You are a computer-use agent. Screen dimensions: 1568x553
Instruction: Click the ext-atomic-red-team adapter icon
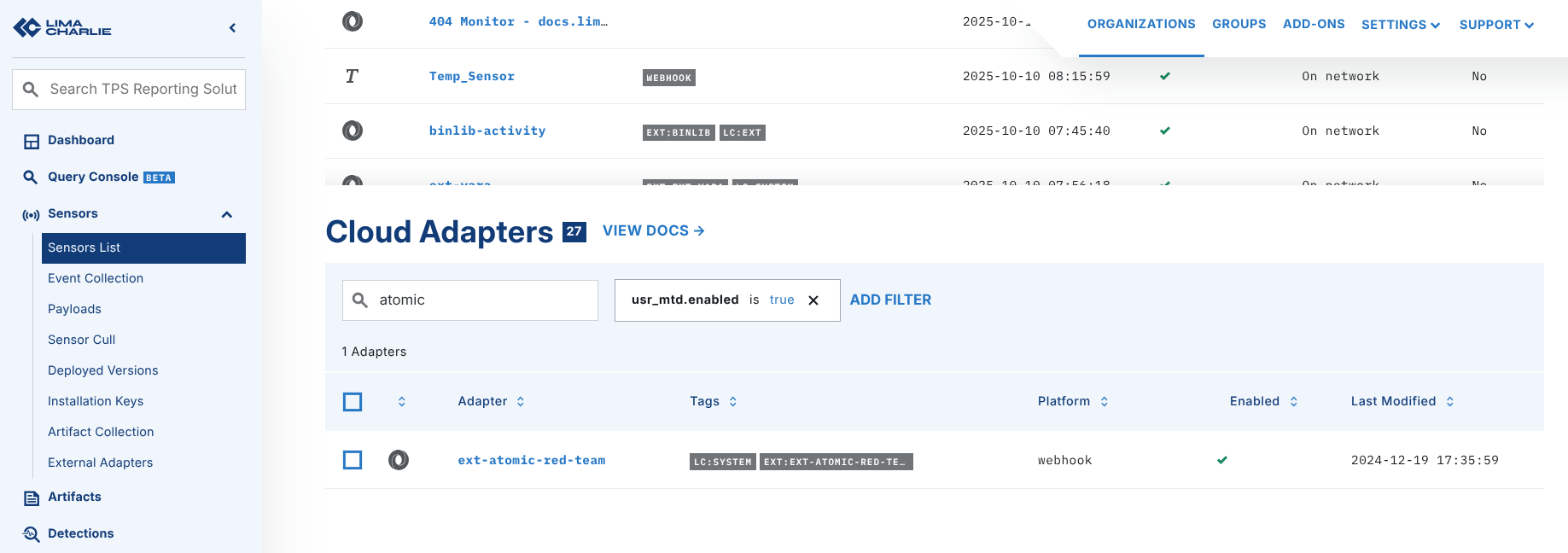[399, 460]
